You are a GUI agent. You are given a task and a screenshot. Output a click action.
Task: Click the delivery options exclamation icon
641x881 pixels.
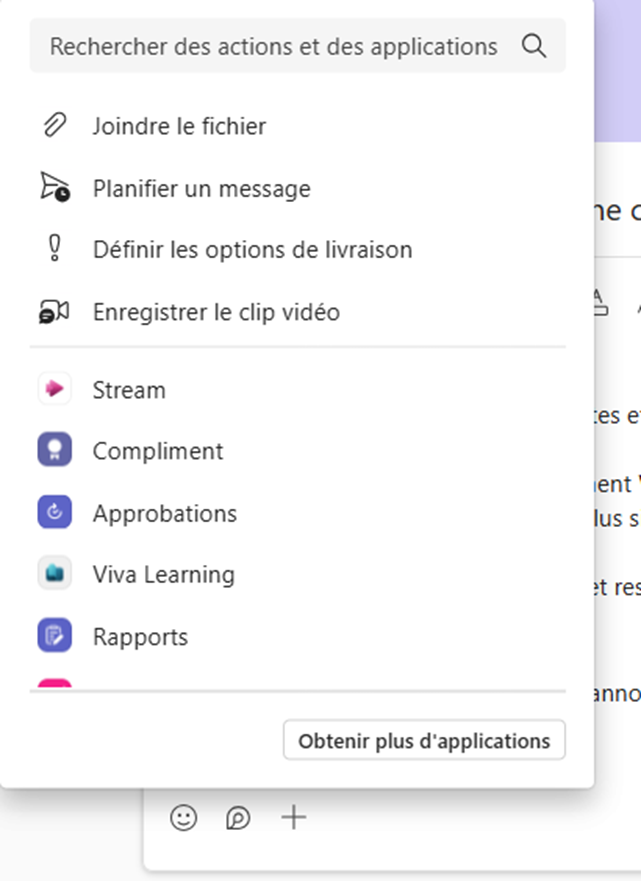[54, 249]
